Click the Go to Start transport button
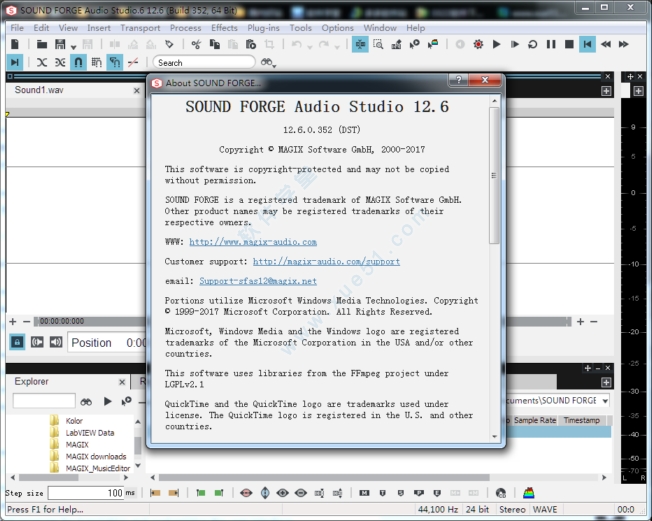The width and height of the screenshot is (652, 521). [587, 44]
